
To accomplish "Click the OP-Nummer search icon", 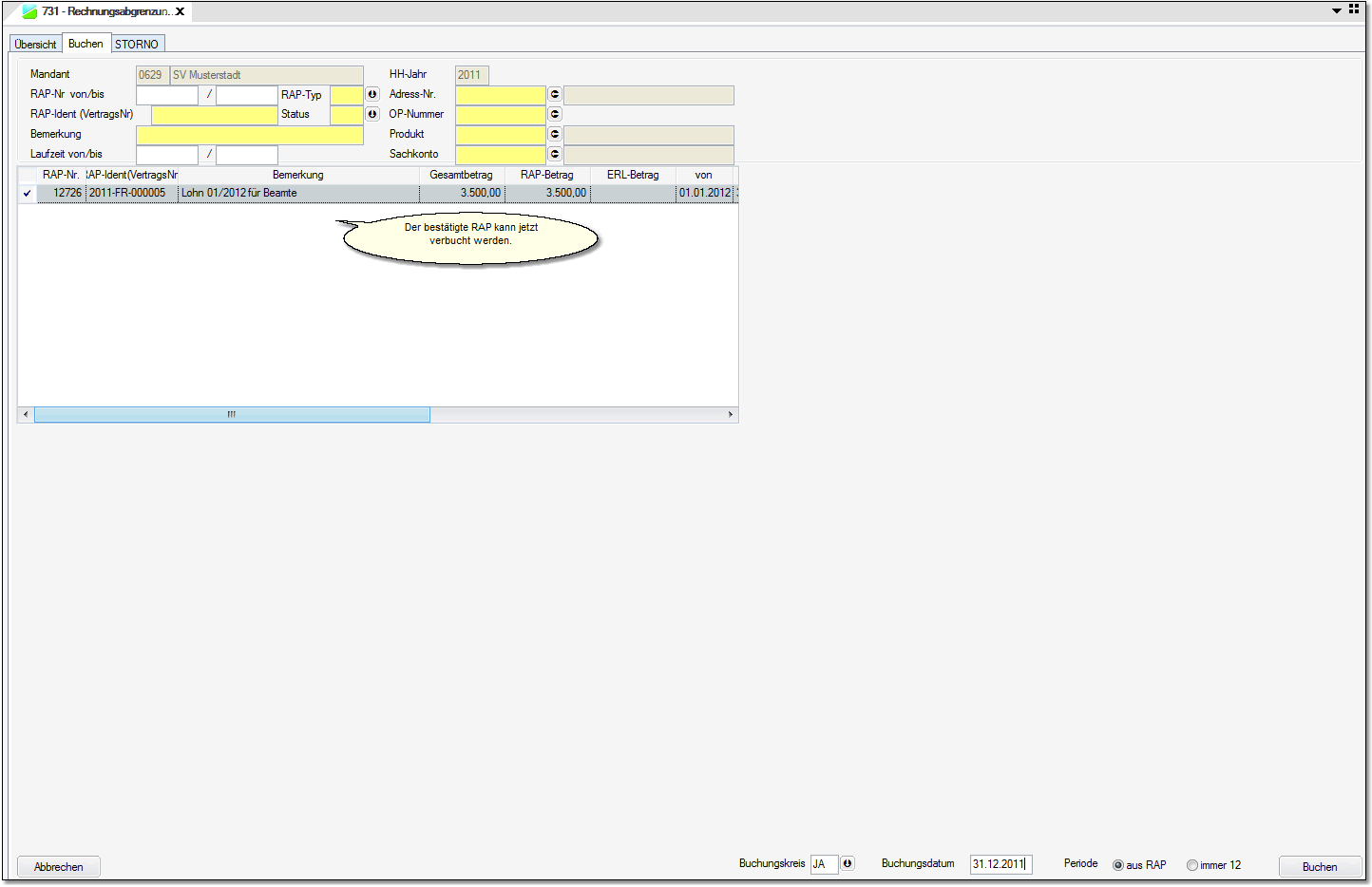I will click(555, 114).
